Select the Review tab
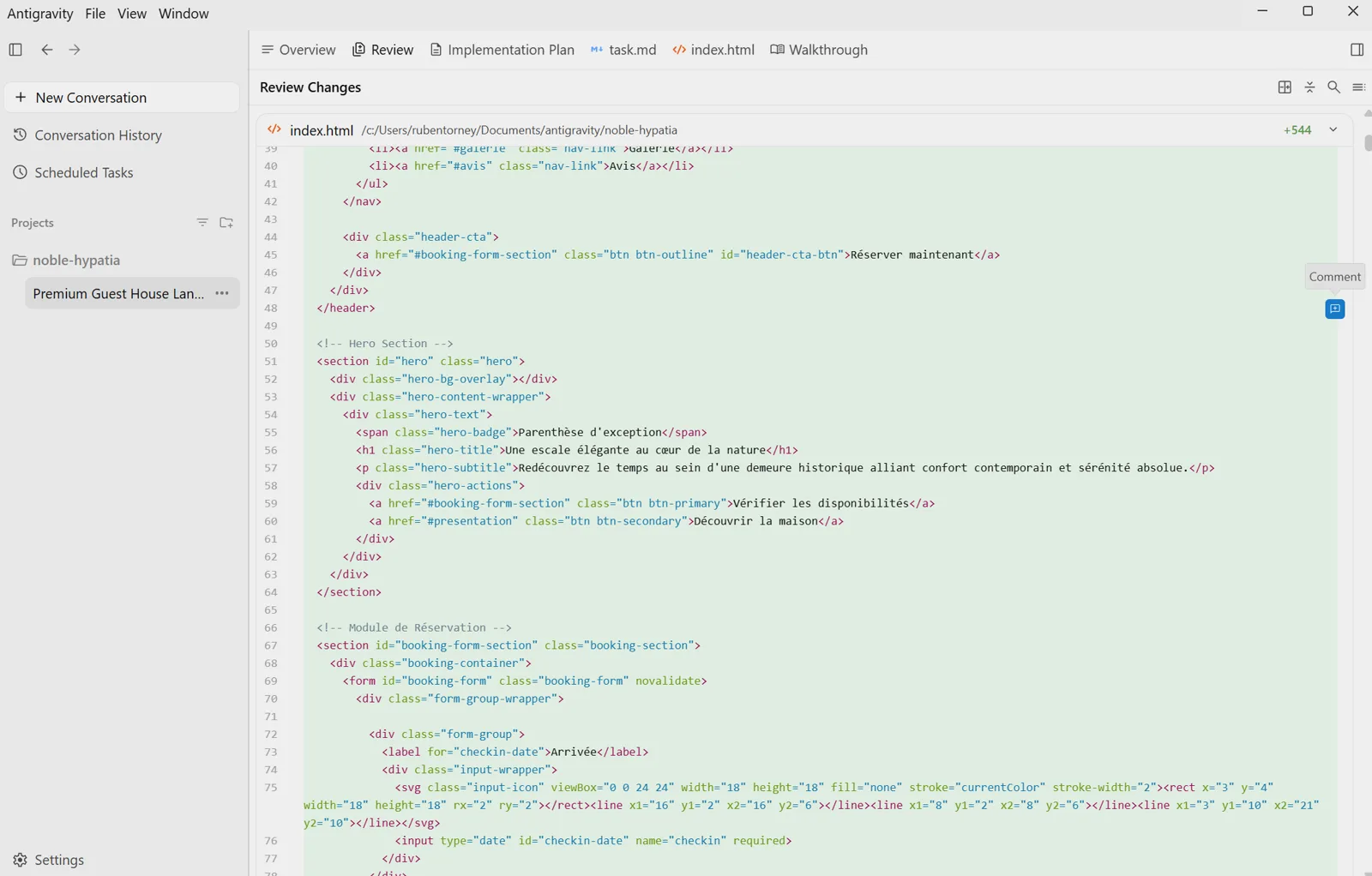 pyautogui.click(x=382, y=50)
